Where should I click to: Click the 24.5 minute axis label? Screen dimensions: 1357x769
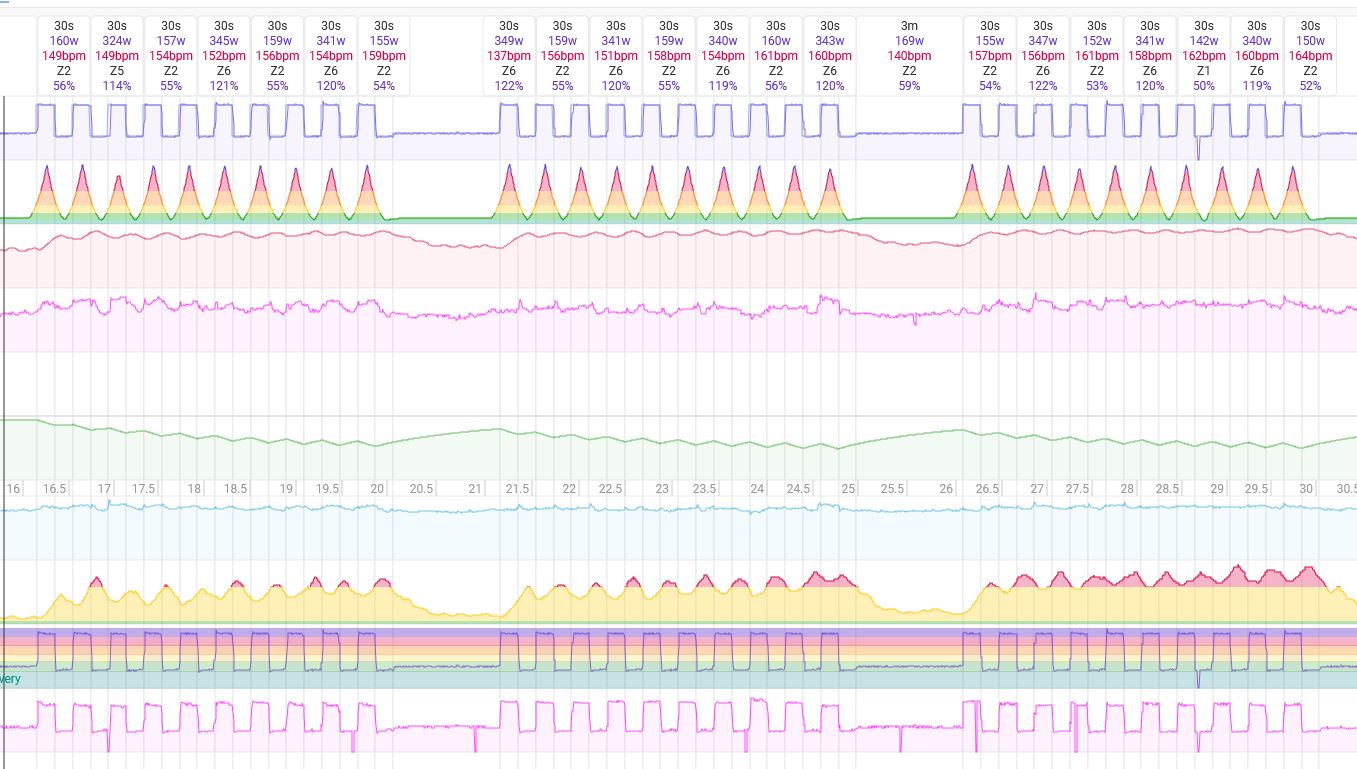(x=798, y=489)
